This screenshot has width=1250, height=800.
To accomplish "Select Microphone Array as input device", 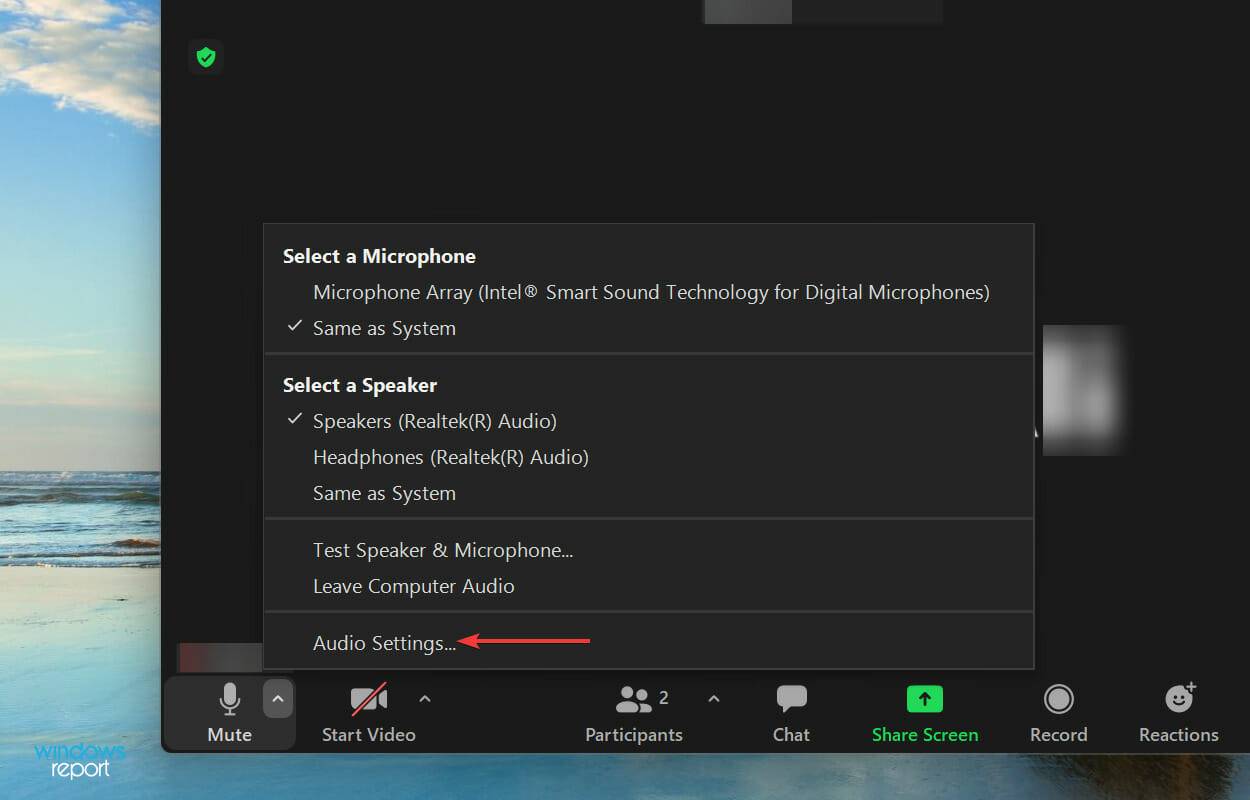I will pos(651,292).
